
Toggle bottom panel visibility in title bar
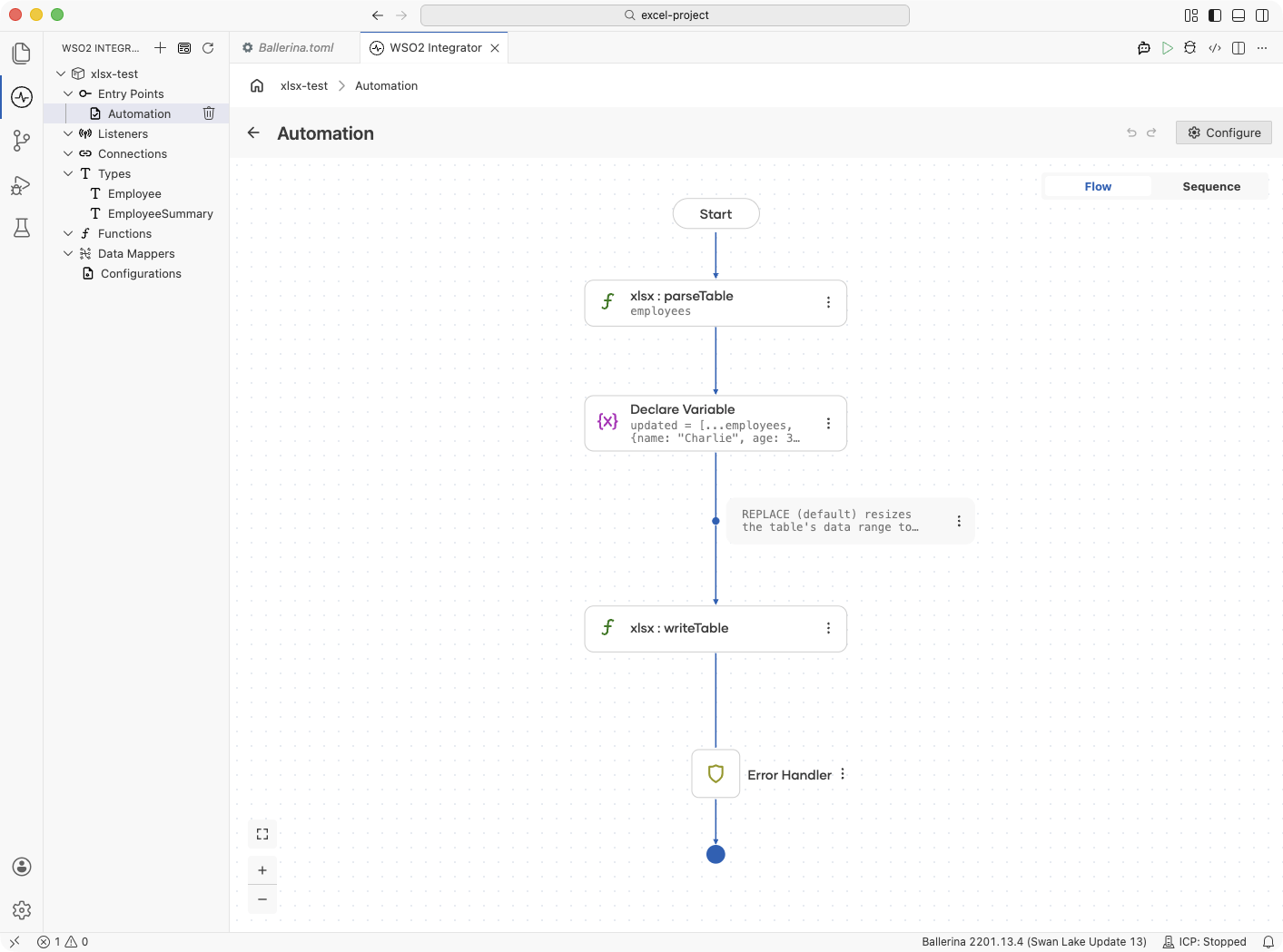1239,15
